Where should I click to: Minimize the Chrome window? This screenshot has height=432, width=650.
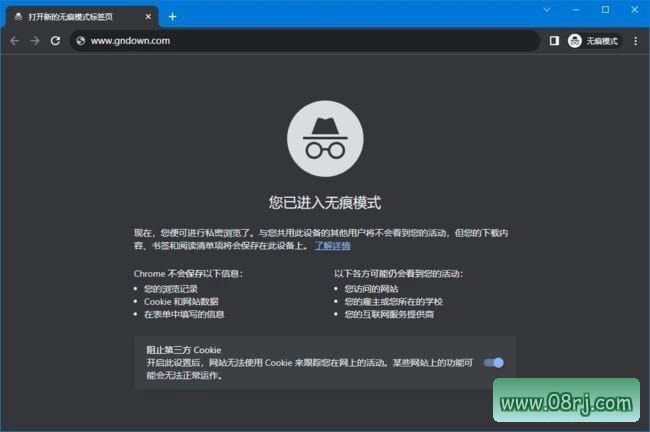[576, 10]
